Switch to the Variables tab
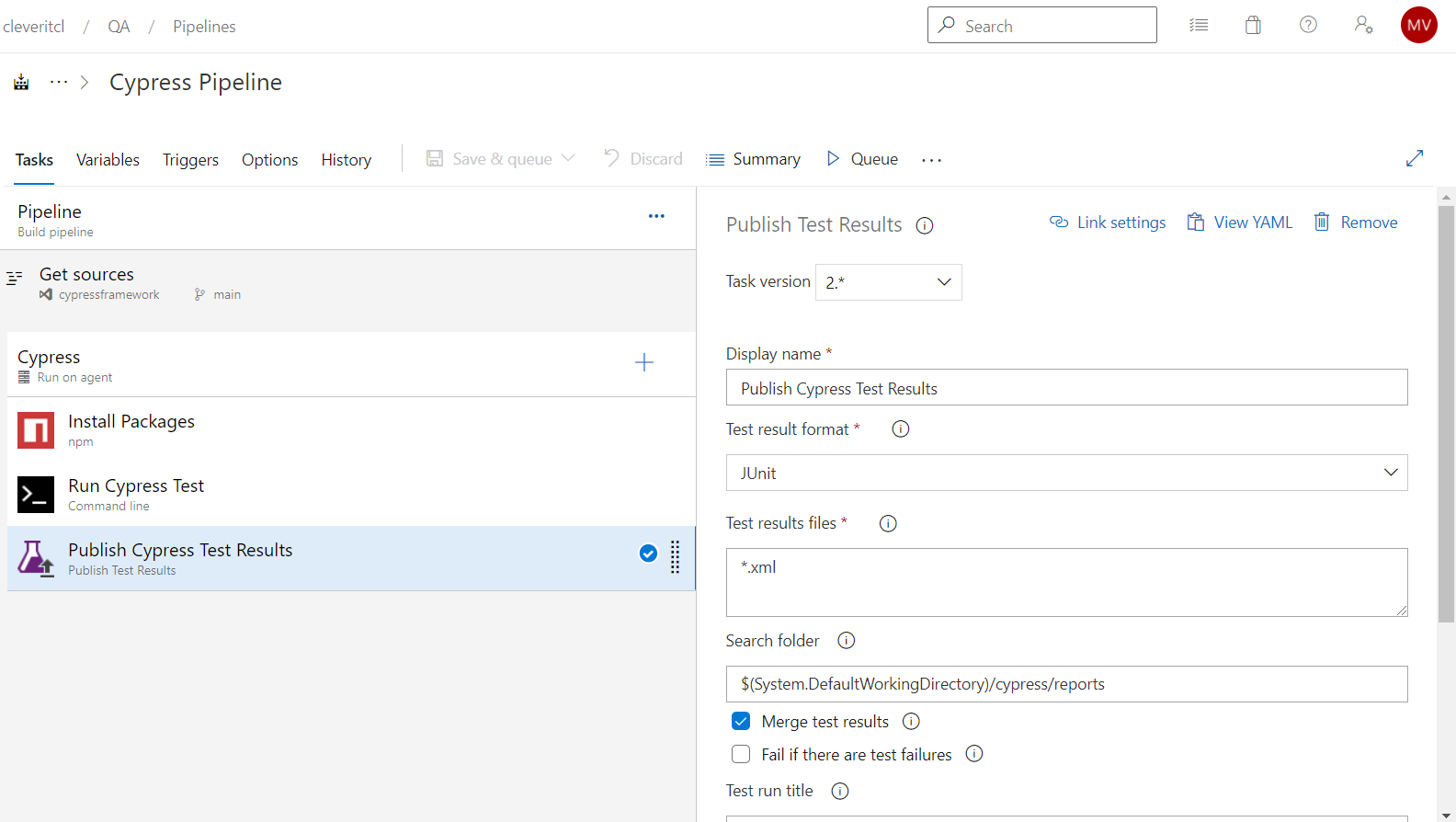Viewport: 1456px width, 822px height. tap(108, 160)
